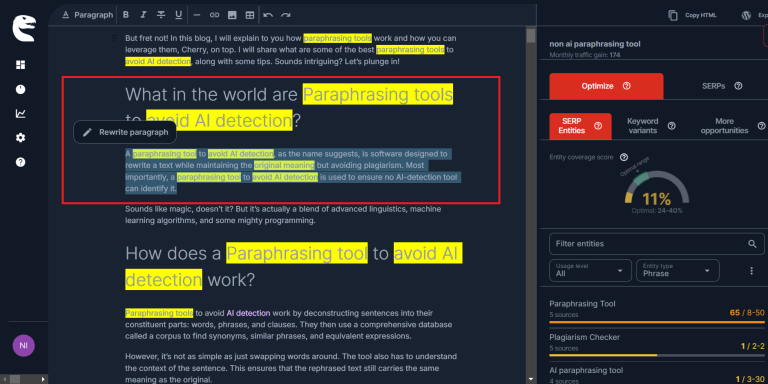Click the Rewrite paragraph button
Viewport: 768px width, 384px height.
pyautogui.click(x=125, y=132)
